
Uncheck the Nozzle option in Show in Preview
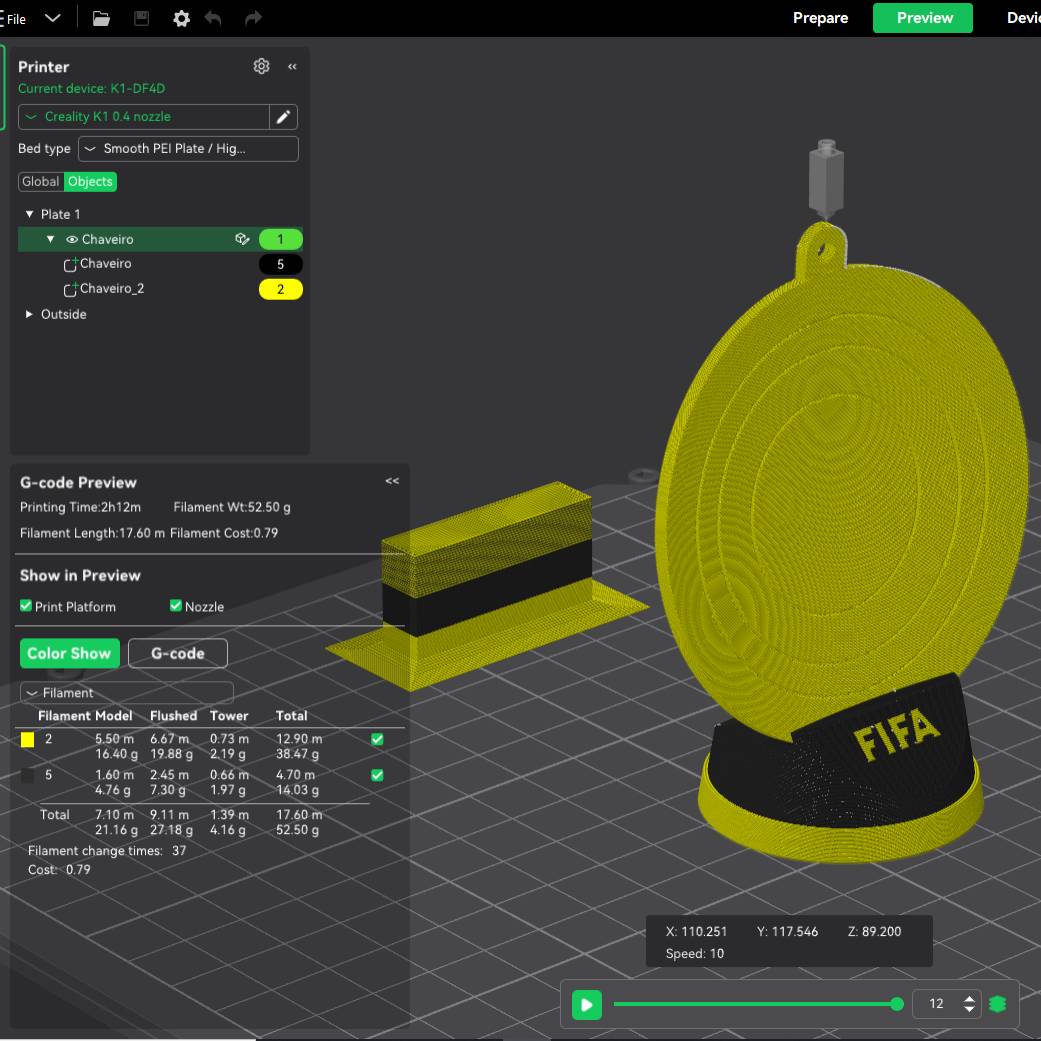click(175, 605)
